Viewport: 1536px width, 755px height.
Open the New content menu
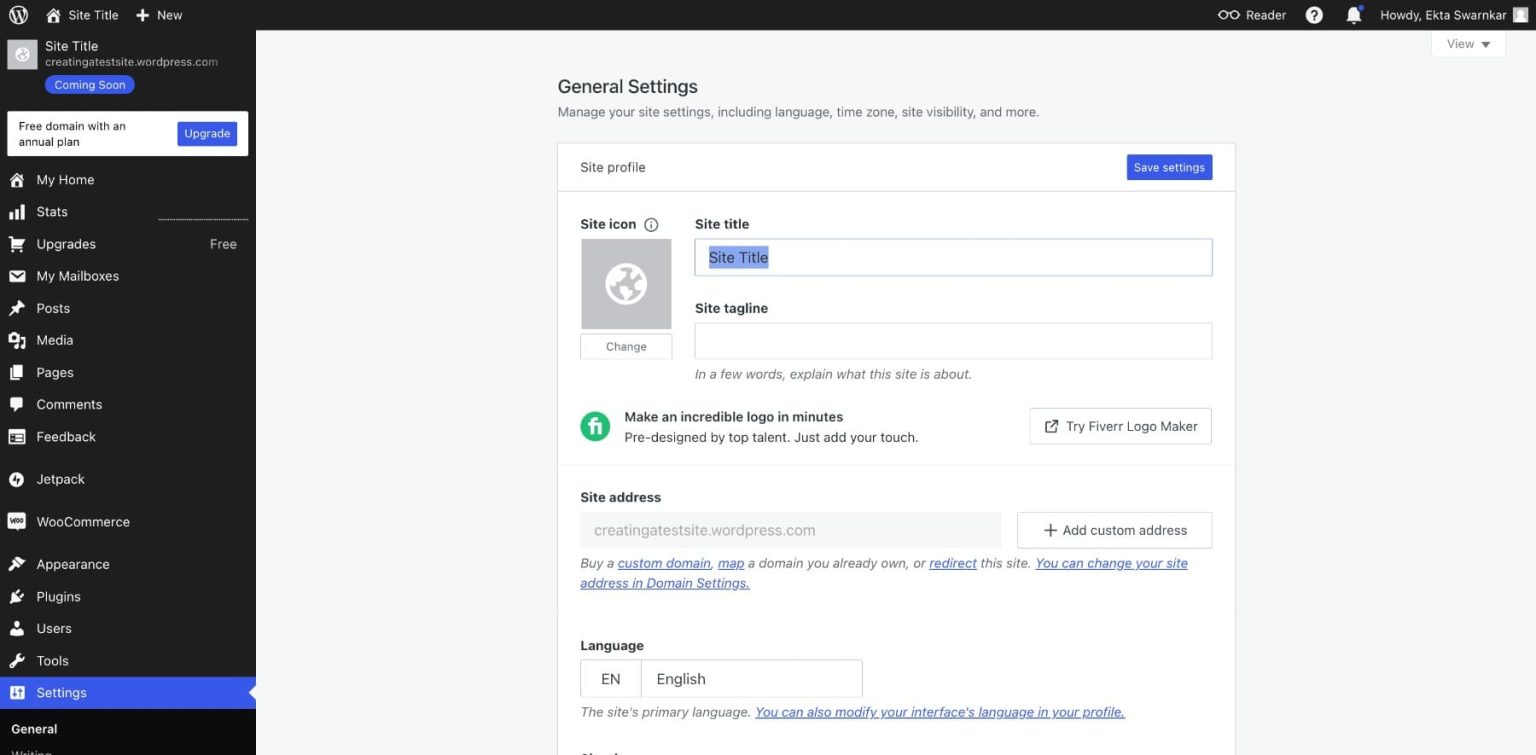pyautogui.click(x=159, y=15)
